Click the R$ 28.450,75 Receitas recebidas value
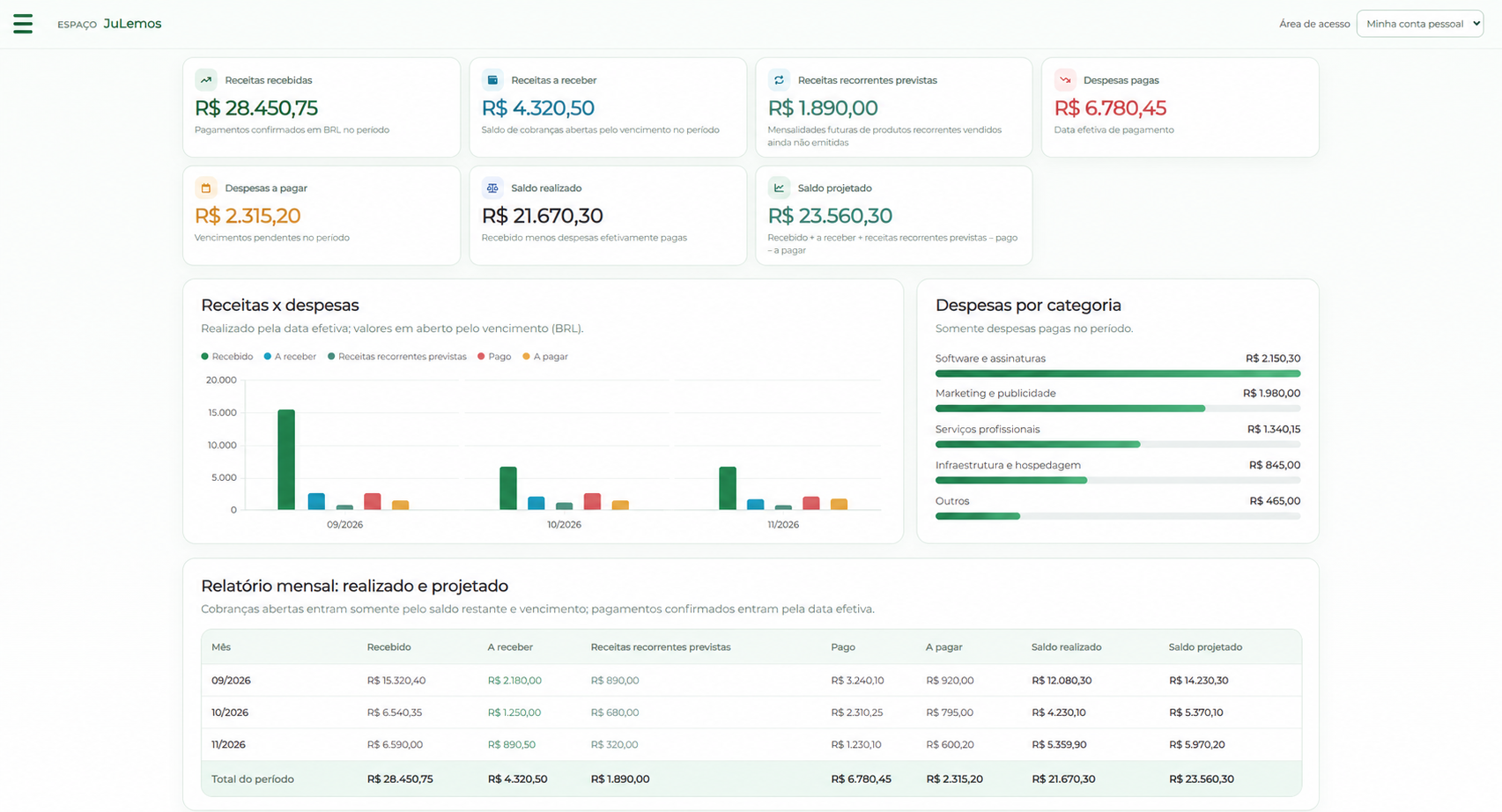This screenshot has height=812, width=1502. coord(256,107)
